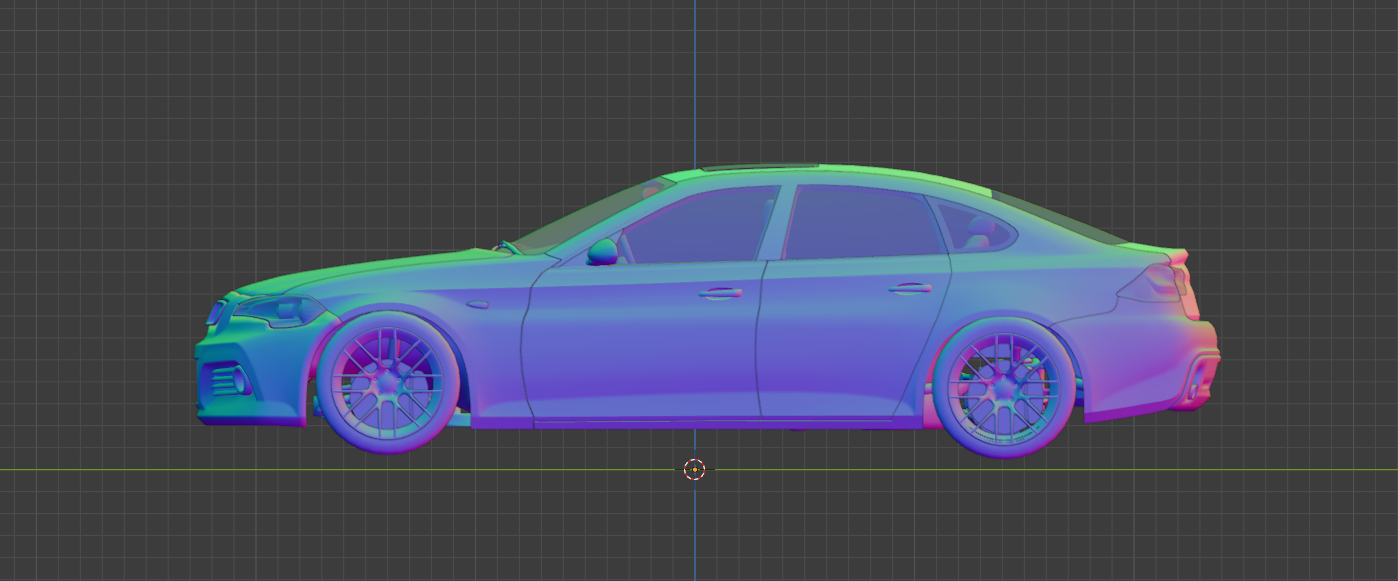Screen dimensions: 1398x581
Task: Select the car's front wheel rim
Action: [388, 382]
